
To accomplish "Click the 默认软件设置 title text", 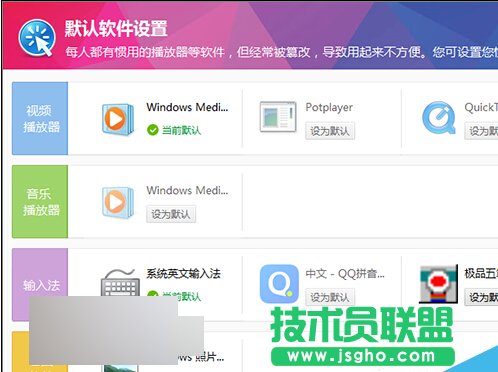I will point(116,28).
